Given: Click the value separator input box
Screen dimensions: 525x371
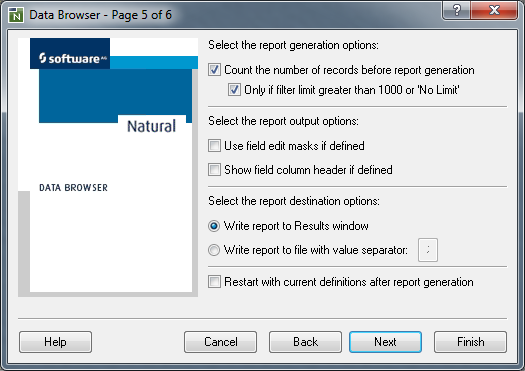Looking at the screenshot, I should coord(428,250).
